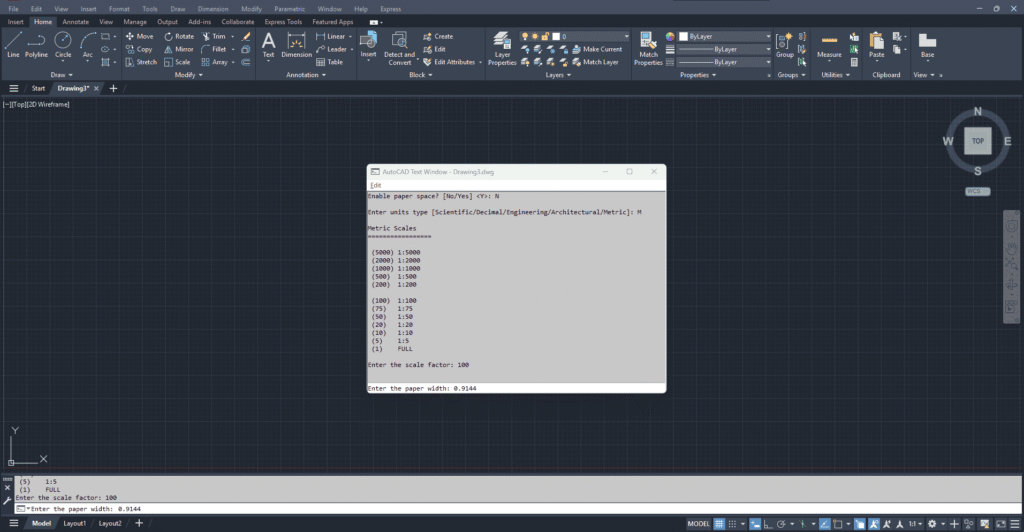Click Create block button
Image resolution: width=1024 pixels, height=532 pixels.
(438, 37)
